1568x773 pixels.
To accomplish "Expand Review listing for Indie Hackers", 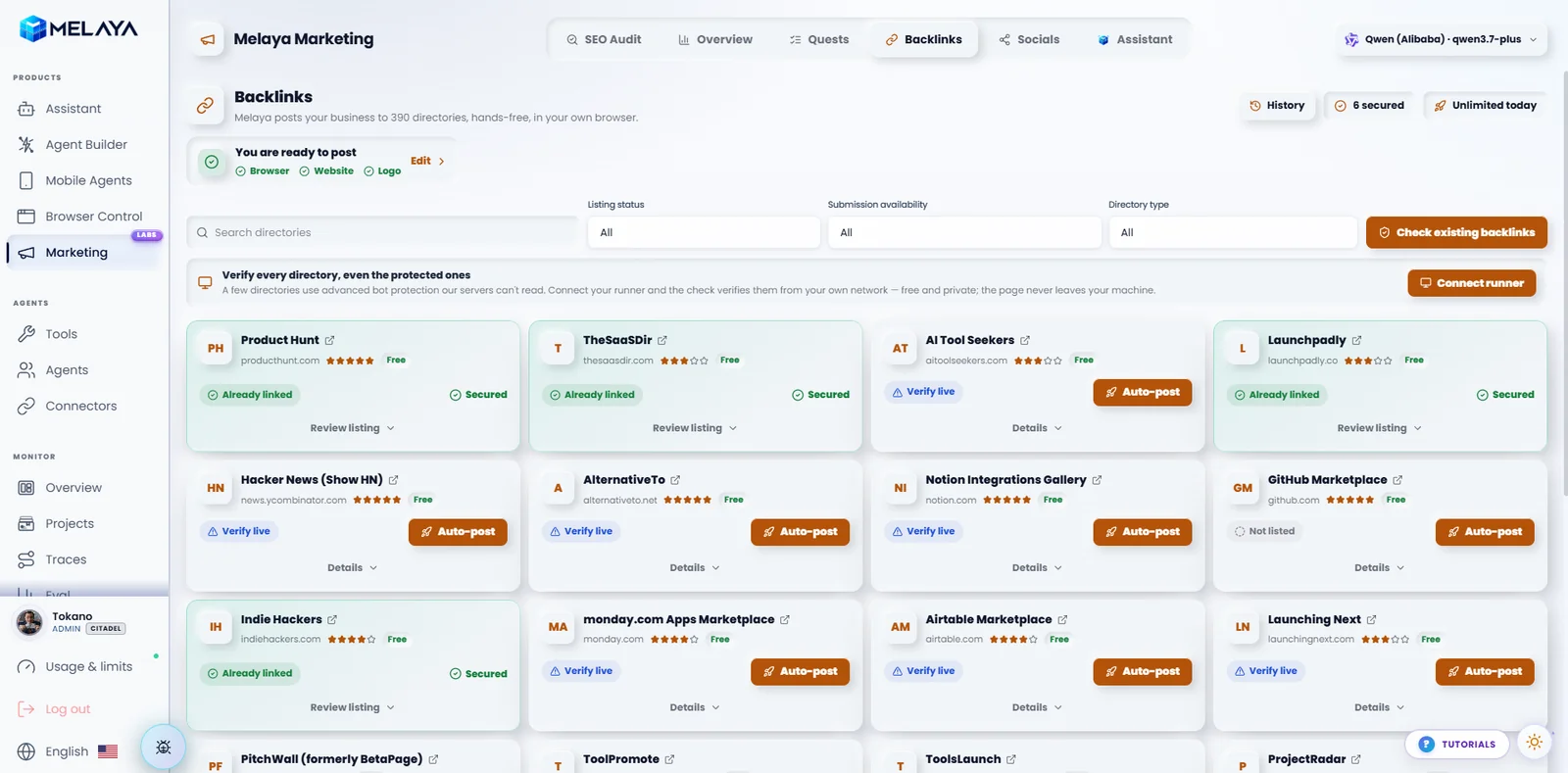I will tap(353, 707).
